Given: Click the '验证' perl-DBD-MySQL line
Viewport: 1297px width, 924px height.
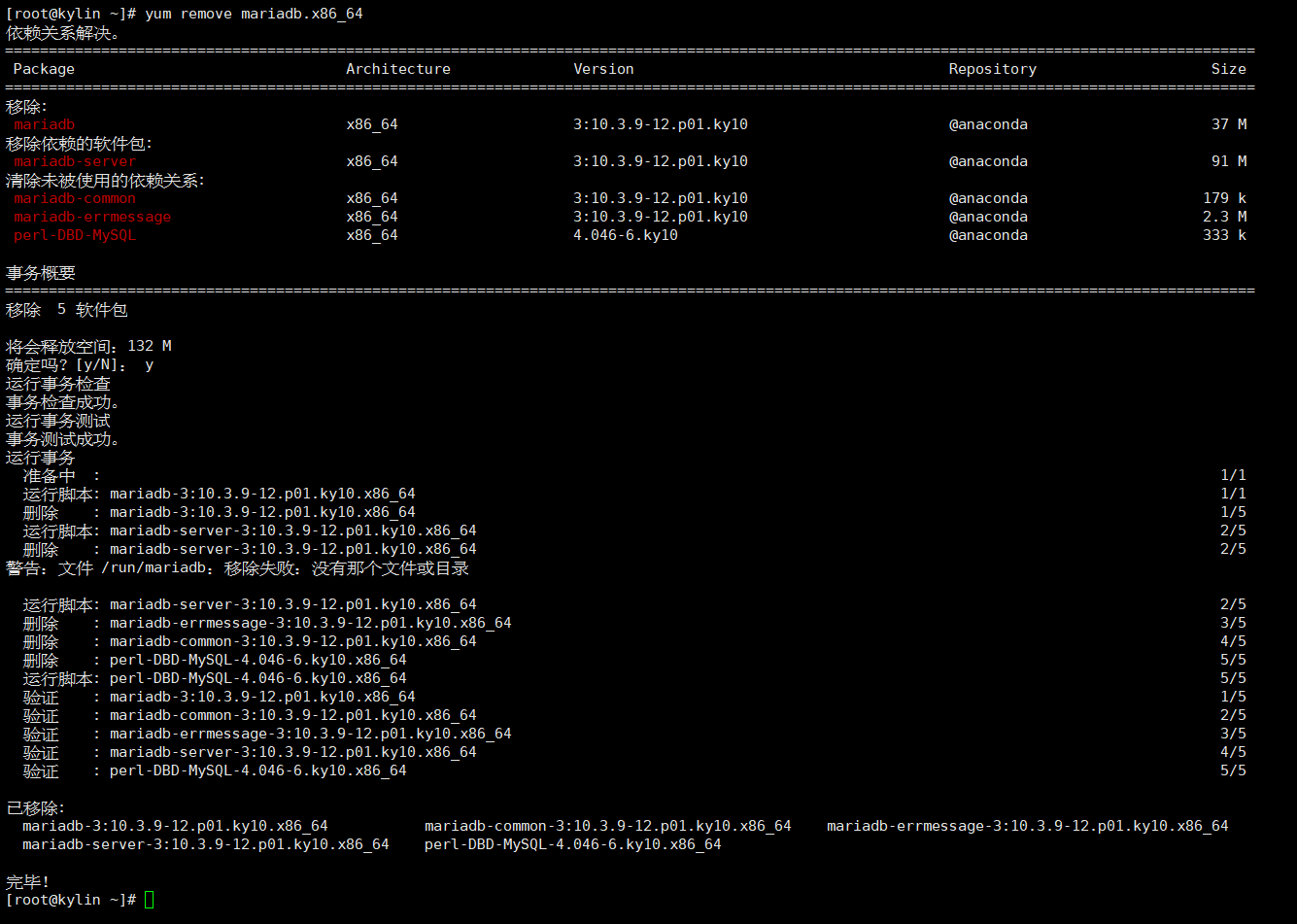Looking at the screenshot, I should click(x=634, y=770).
